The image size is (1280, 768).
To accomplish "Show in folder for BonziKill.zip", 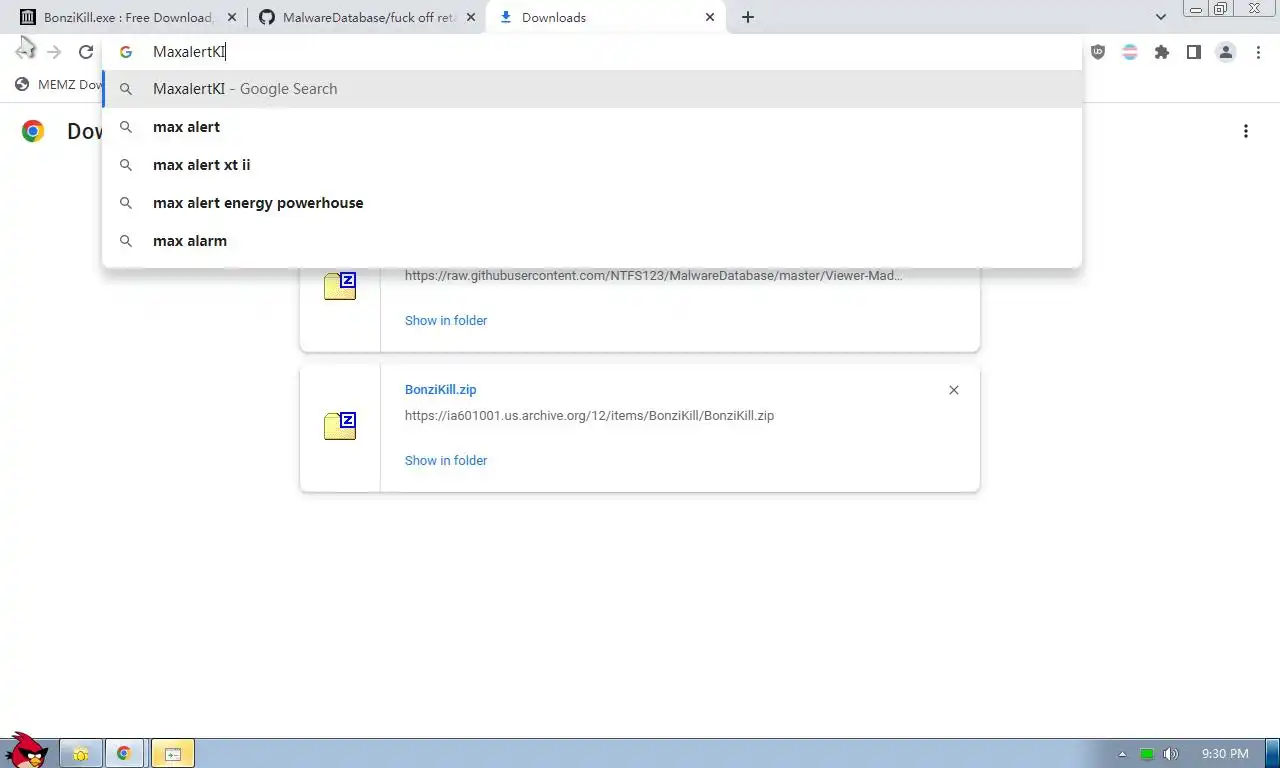I will [x=446, y=461].
